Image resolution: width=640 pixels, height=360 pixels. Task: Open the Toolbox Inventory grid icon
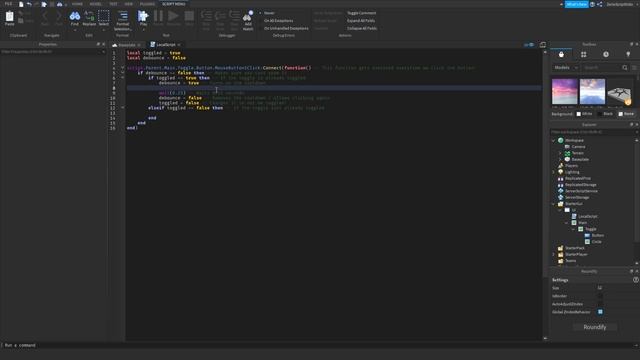pyautogui.click(x=584, y=54)
